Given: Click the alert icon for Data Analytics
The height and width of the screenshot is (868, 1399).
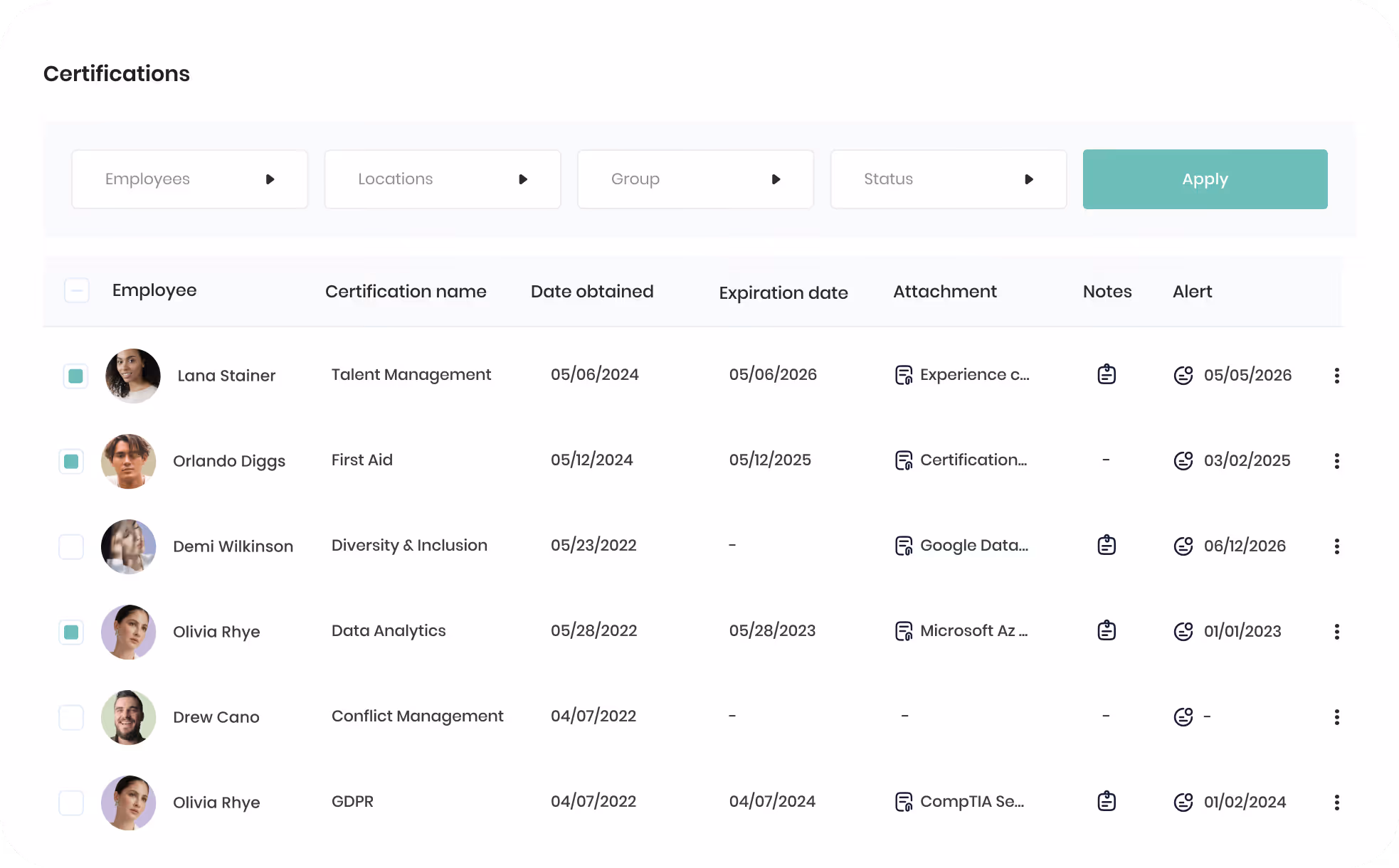Looking at the screenshot, I should click(1183, 631).
